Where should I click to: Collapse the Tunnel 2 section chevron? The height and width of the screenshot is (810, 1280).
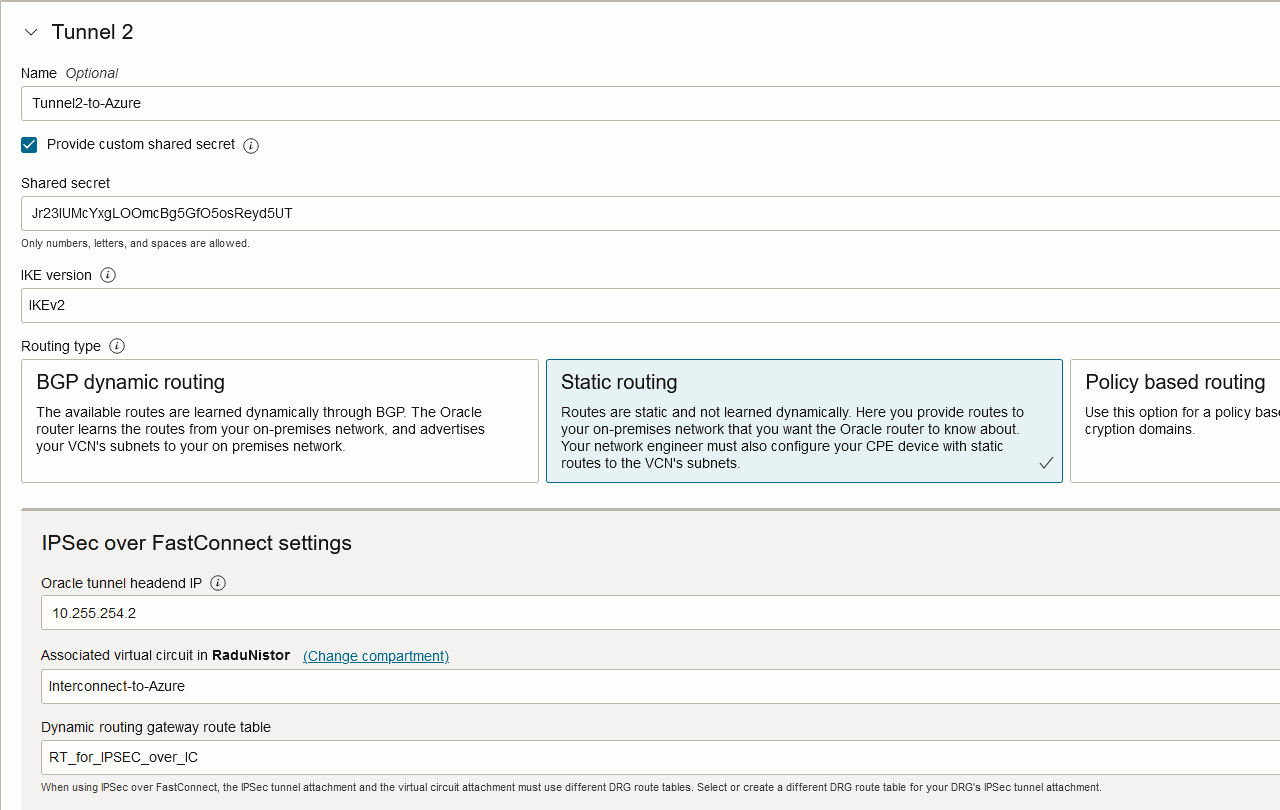[31, 32]
